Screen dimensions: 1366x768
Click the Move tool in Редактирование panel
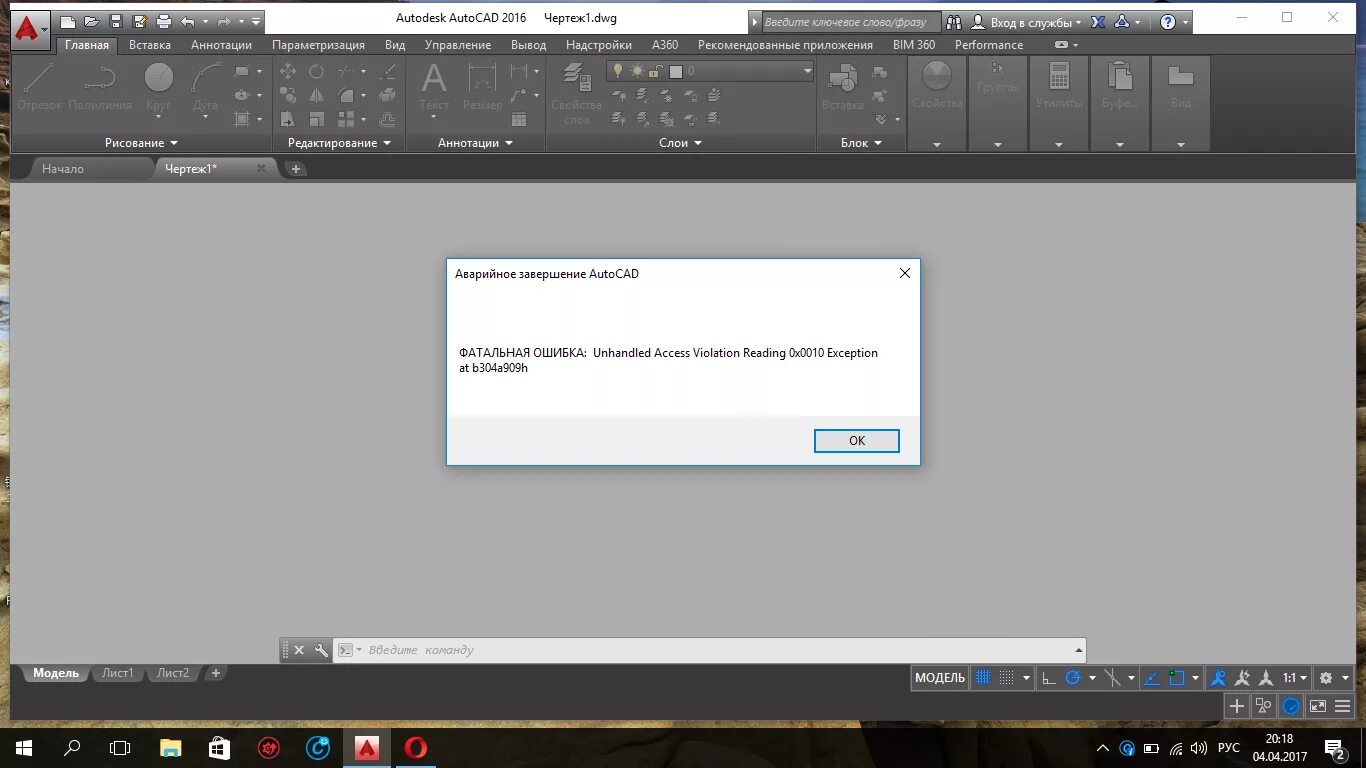(x=288, y=71)
